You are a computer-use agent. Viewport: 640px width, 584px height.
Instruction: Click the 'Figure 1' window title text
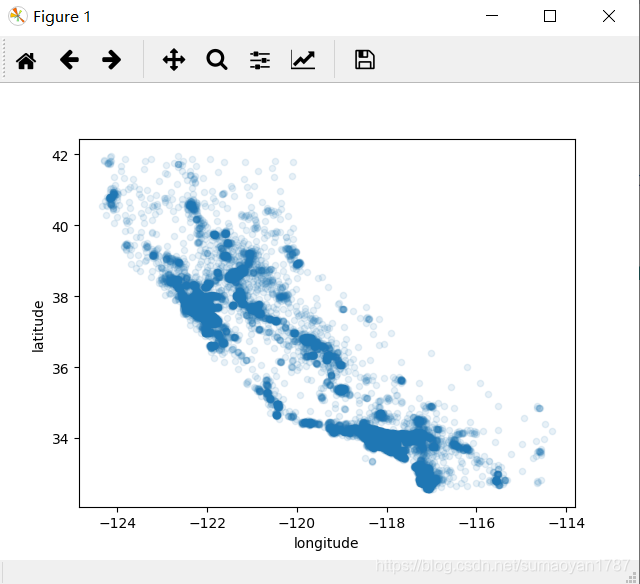[62, 17]
